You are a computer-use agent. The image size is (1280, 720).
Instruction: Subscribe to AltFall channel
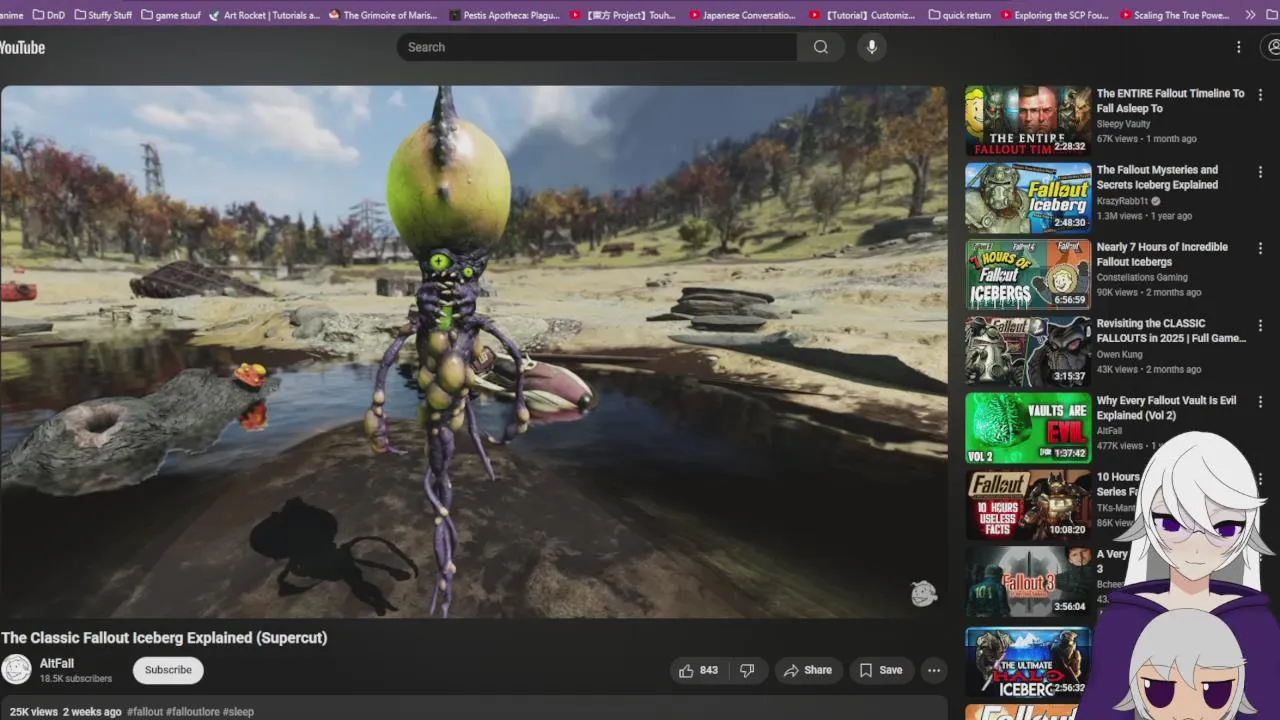(168, 670)
